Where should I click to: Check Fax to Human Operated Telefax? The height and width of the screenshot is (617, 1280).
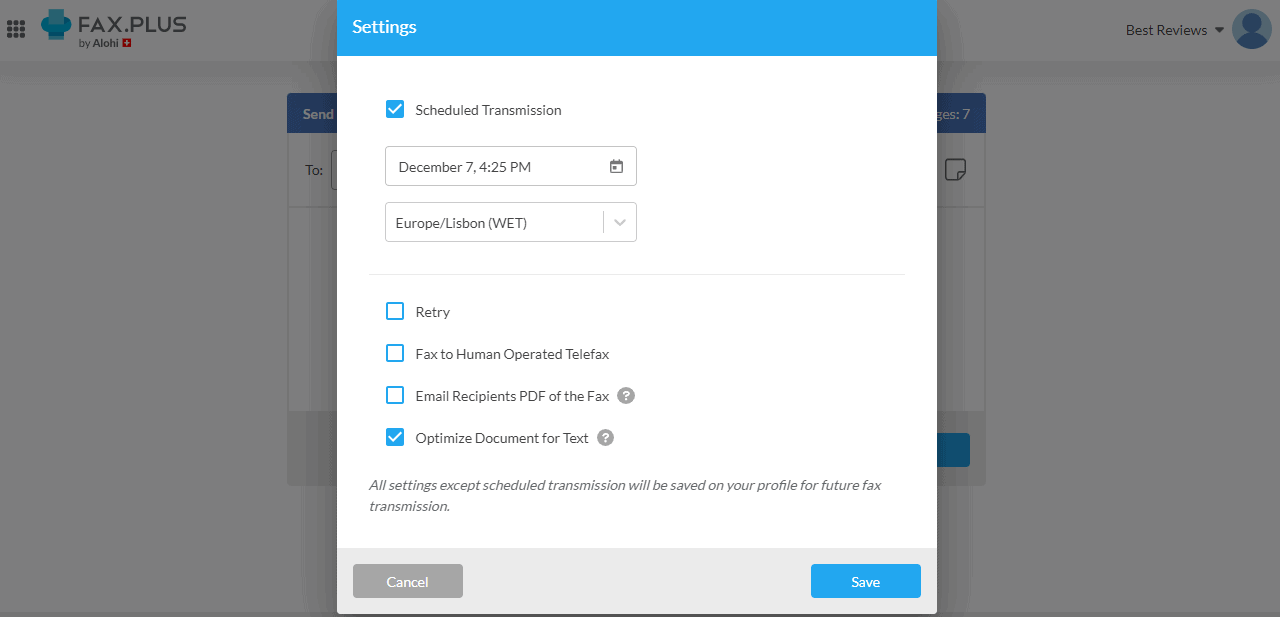[395, 353]
